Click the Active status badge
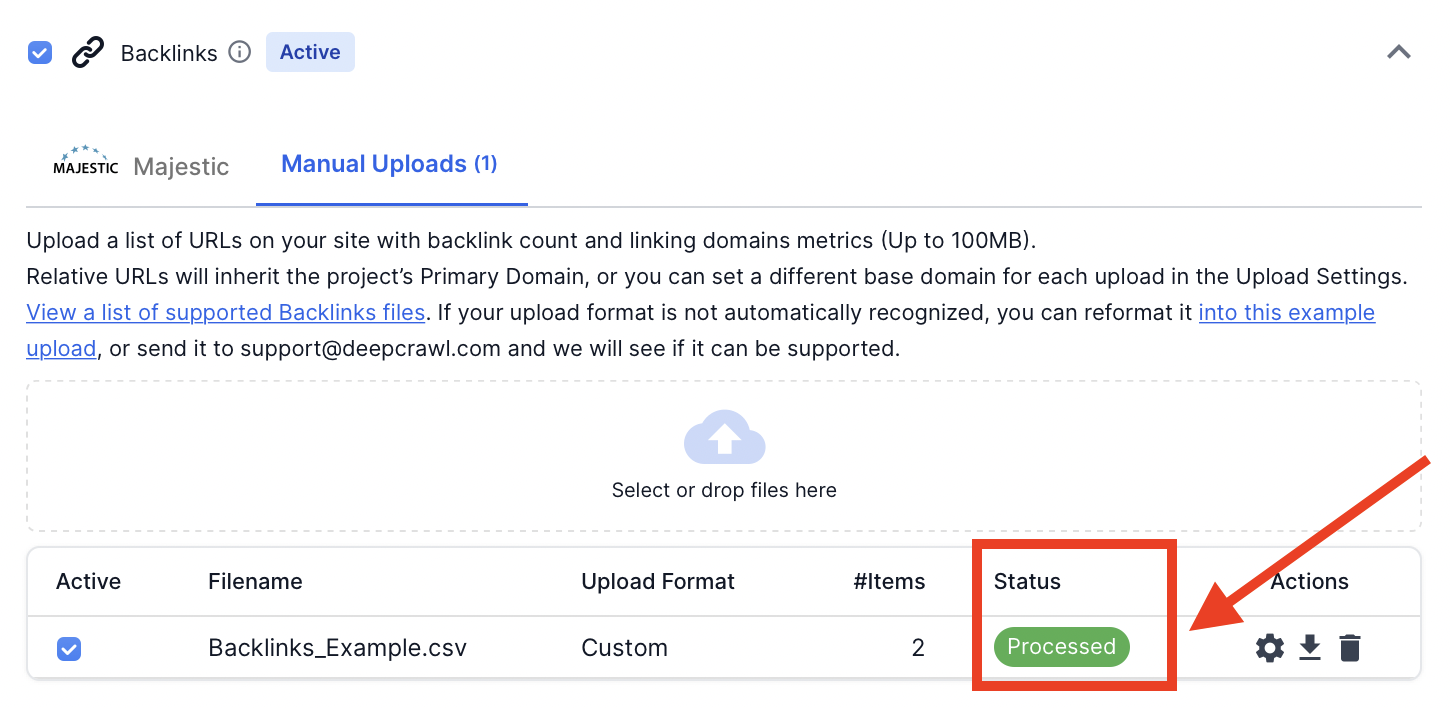This screenshot has height=708, width=1450. [310, 52]
